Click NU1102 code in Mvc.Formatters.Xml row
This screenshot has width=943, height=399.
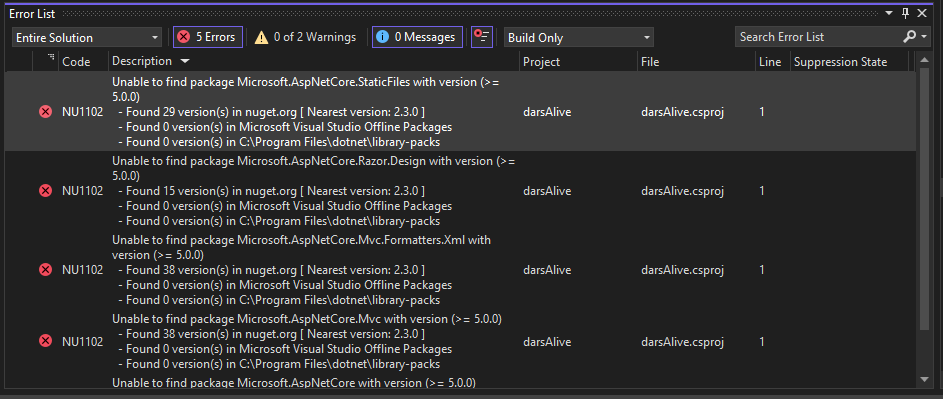pos(82,270)
